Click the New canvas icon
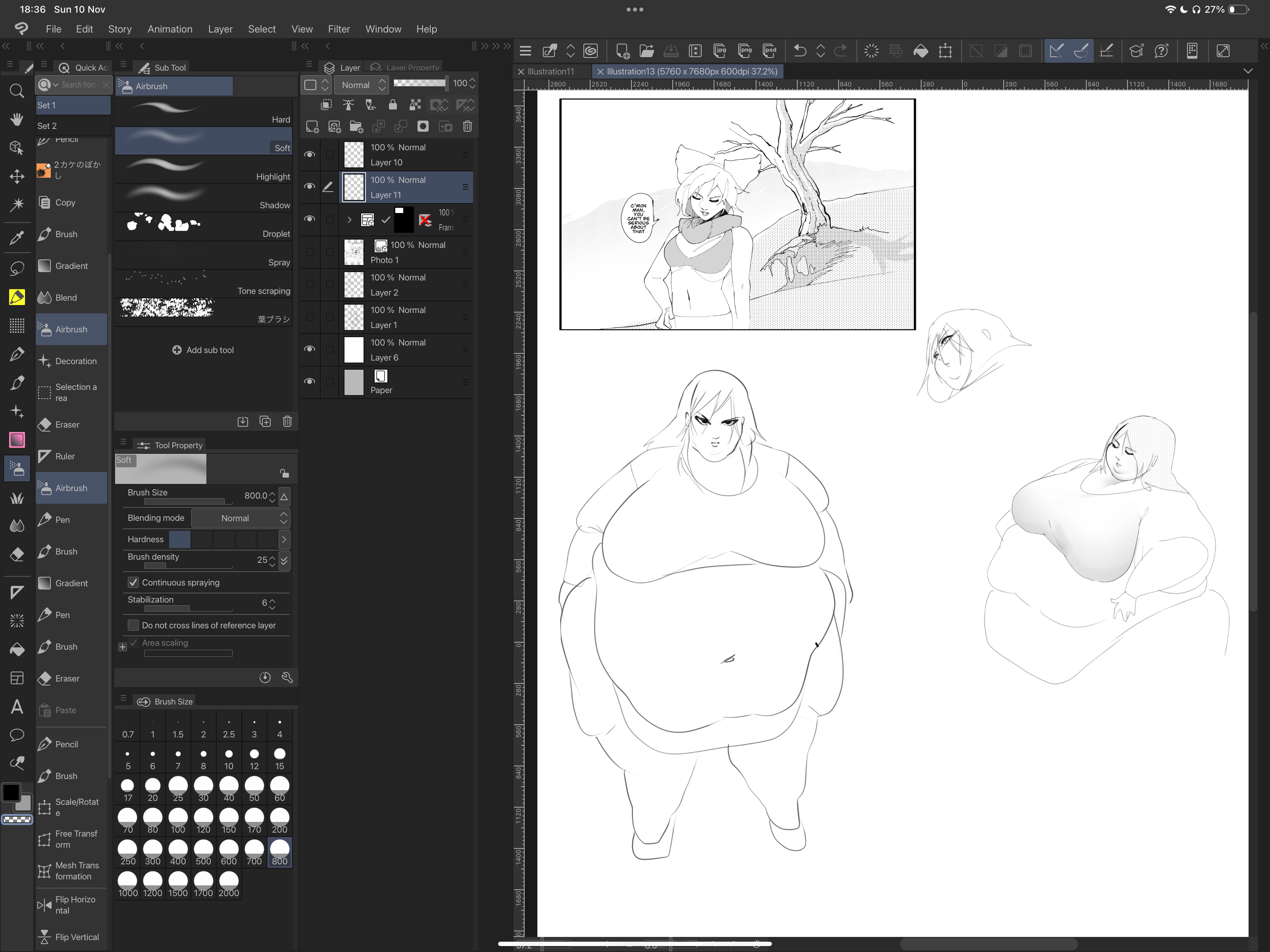The width and height of the screenshot is (1270, 952). [622, 51]
